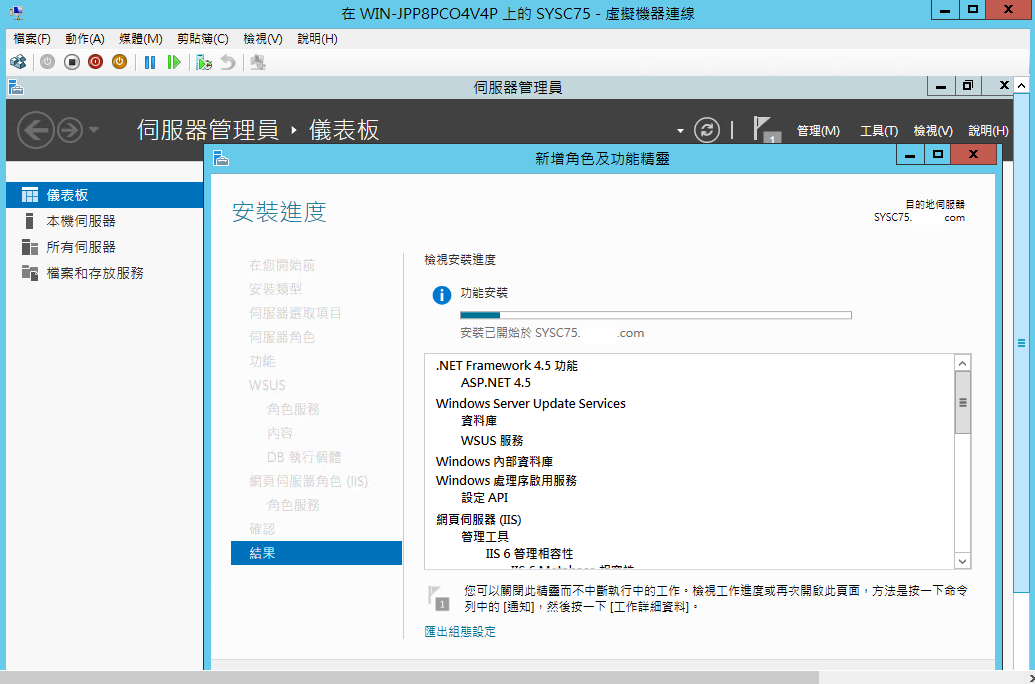
Task: Go forward in Server Manager navigation
Action: tap(70, 130)
